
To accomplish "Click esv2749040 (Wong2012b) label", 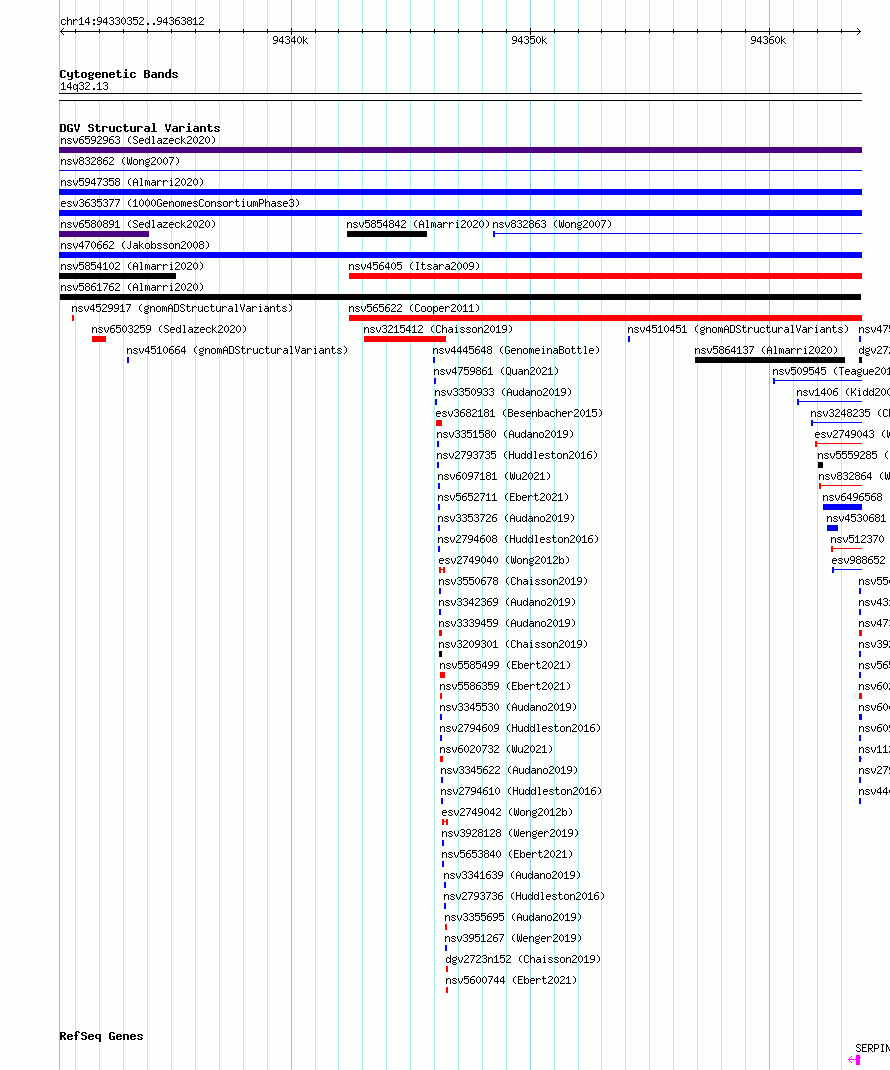I will [x=504, y=560].
